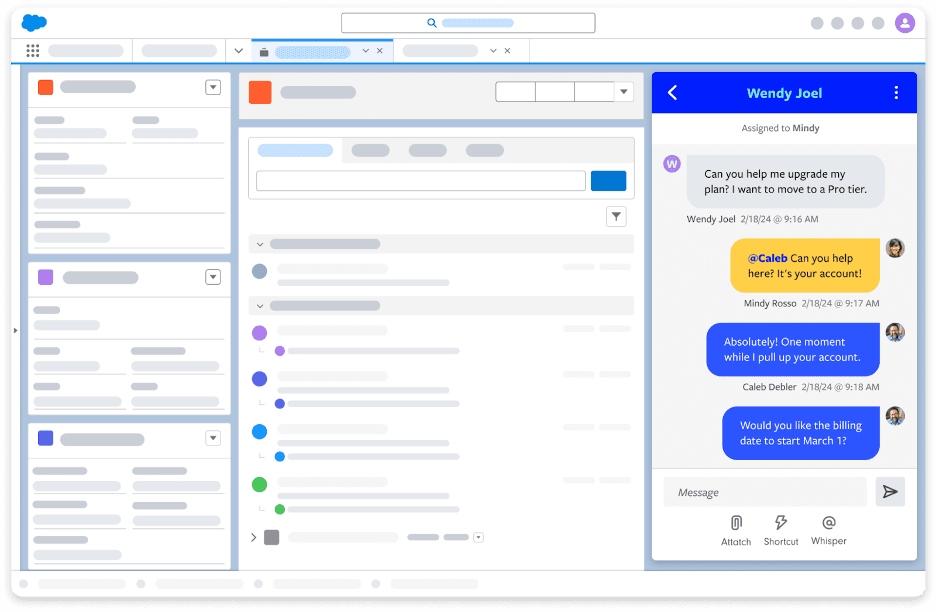Click the blue submit button beside input

[608, 181]
